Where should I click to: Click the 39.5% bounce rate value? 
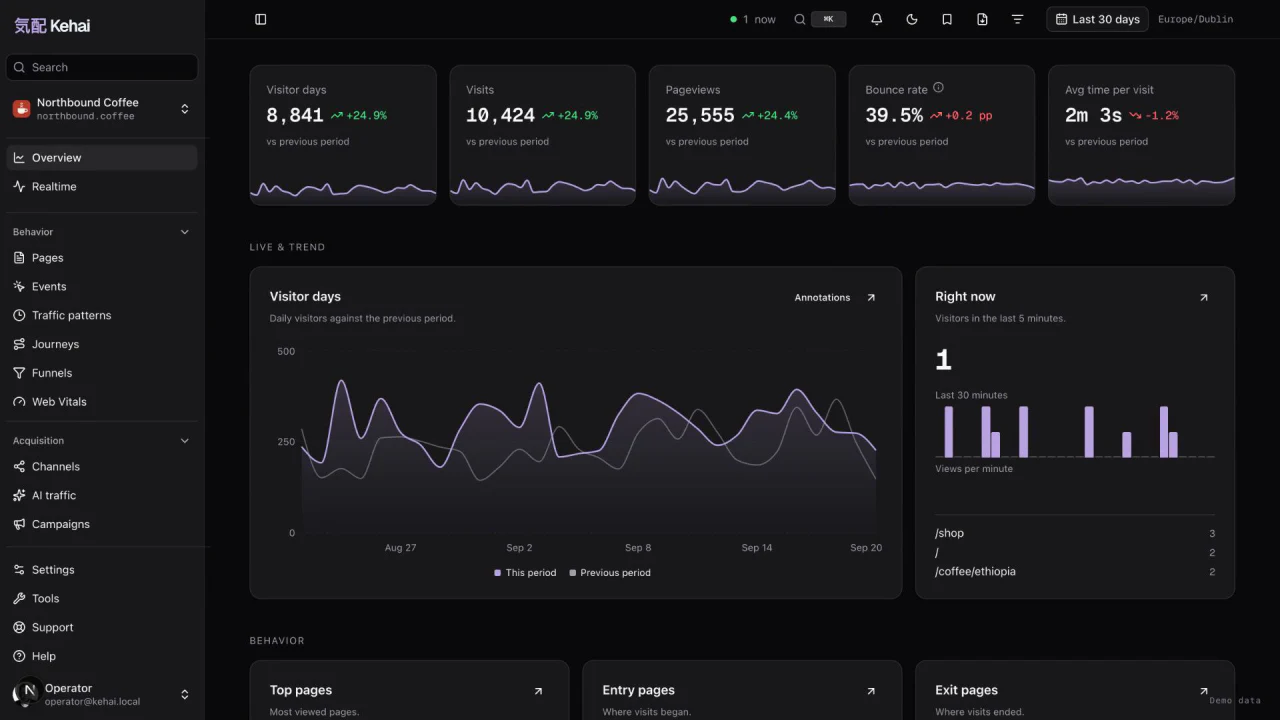pos(894,116)
